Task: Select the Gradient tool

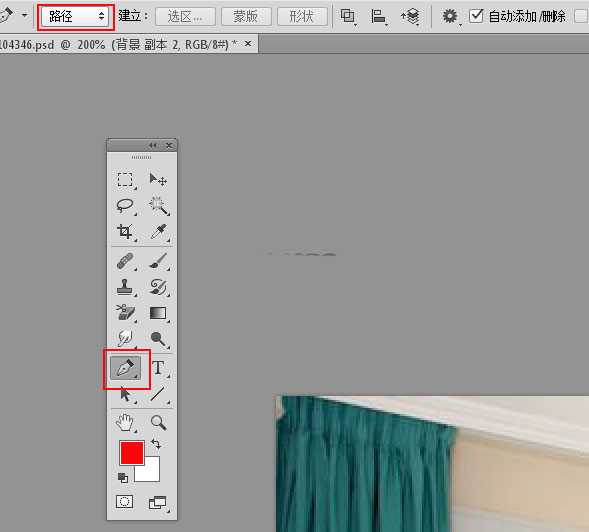Action: click(158, 313)
